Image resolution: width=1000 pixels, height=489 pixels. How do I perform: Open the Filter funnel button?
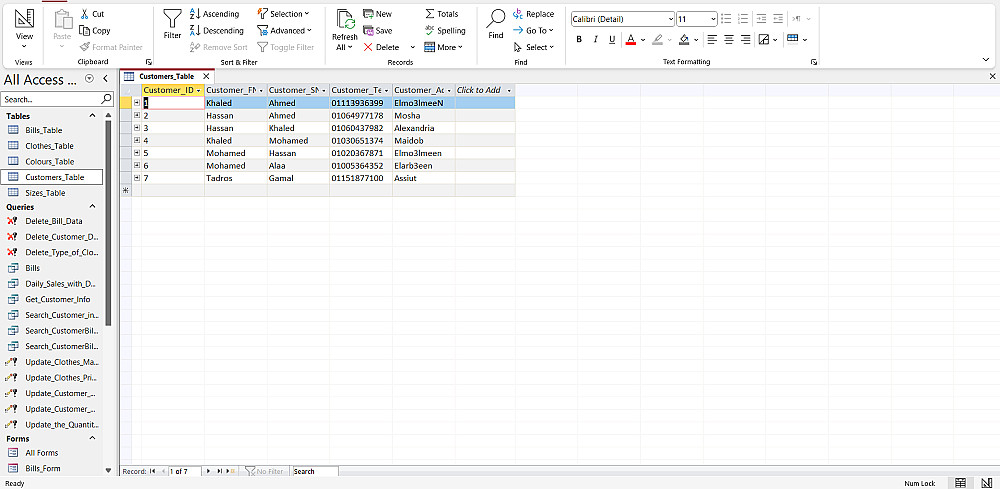tap(172, 24)
